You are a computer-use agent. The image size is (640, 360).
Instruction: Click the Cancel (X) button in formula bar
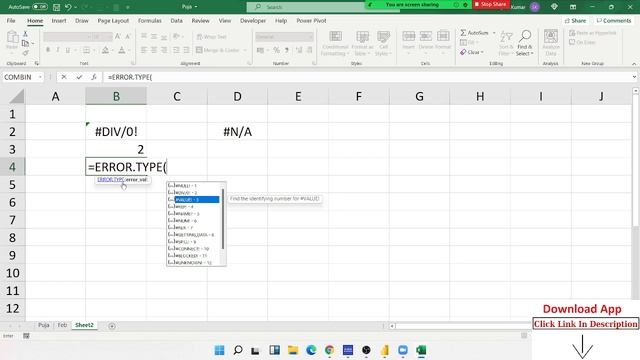click(64, 77)
